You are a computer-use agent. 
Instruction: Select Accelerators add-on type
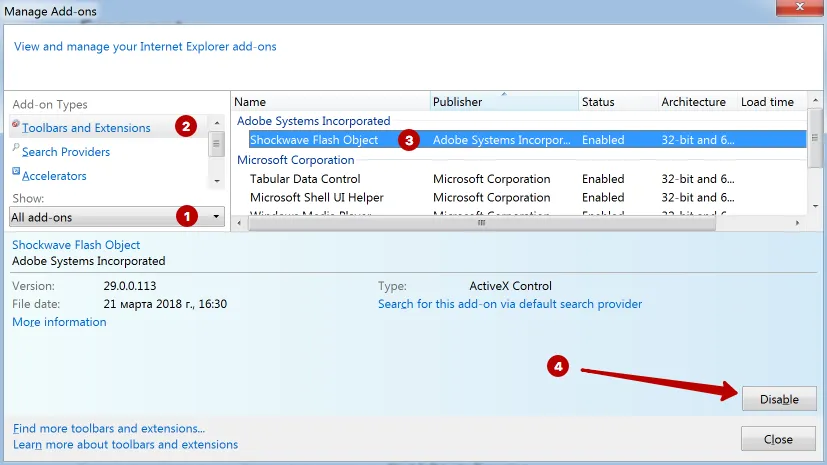54,176
